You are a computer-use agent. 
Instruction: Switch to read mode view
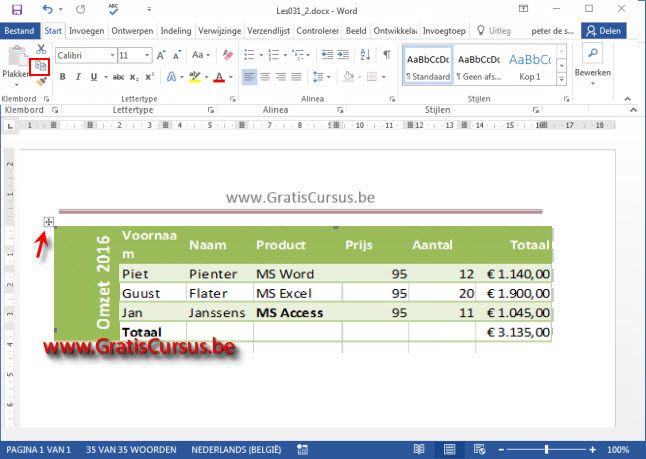point(419,449)
